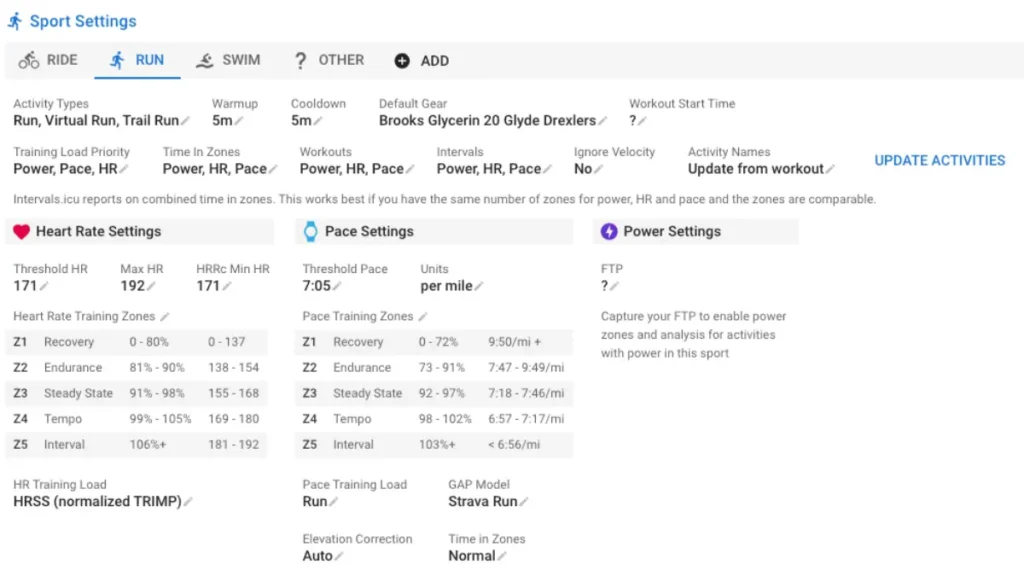Click the lightning icon on Power Settings panel
Image resolution: width=1024 pixels, height=576 pixels.
608,231
